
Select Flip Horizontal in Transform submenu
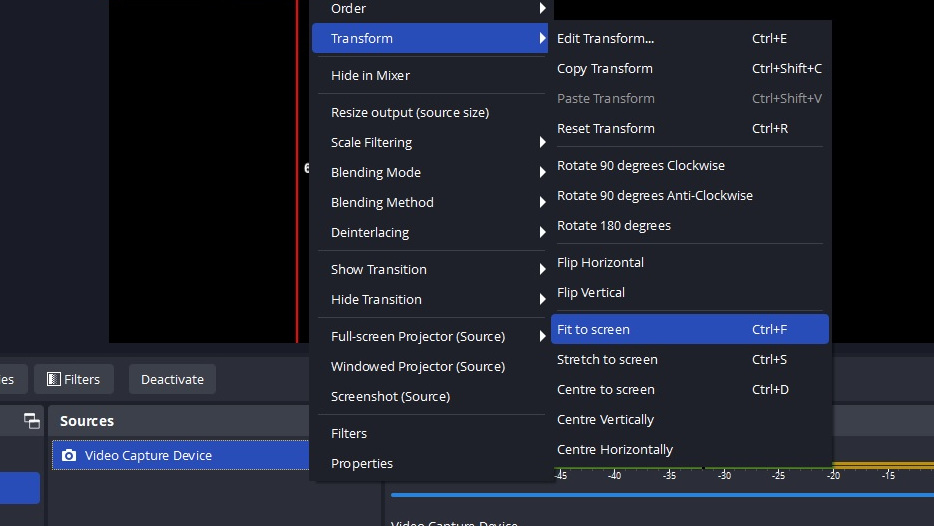coord(600,262)
